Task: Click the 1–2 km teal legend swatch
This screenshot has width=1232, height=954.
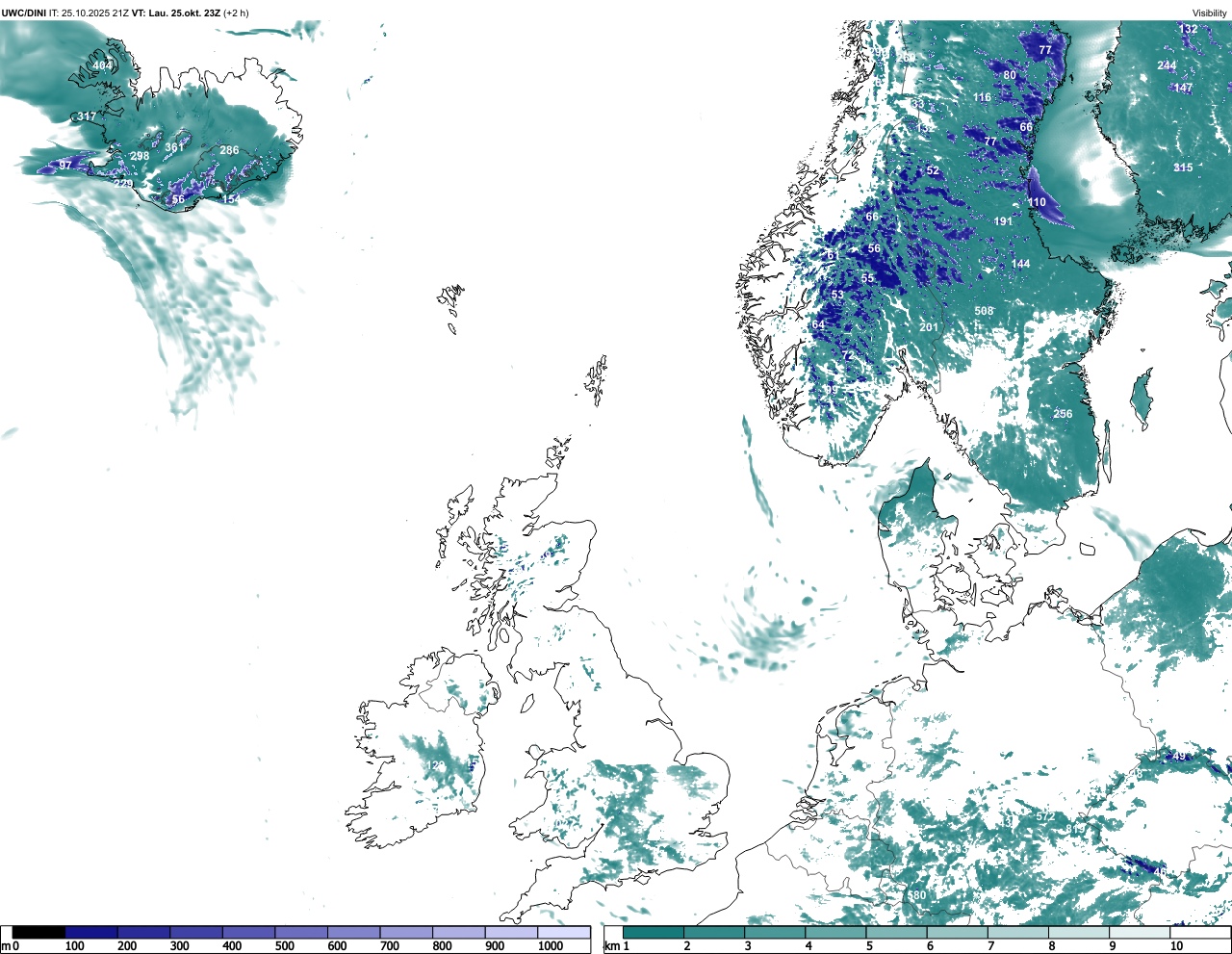Action: [x=654, y=932]
